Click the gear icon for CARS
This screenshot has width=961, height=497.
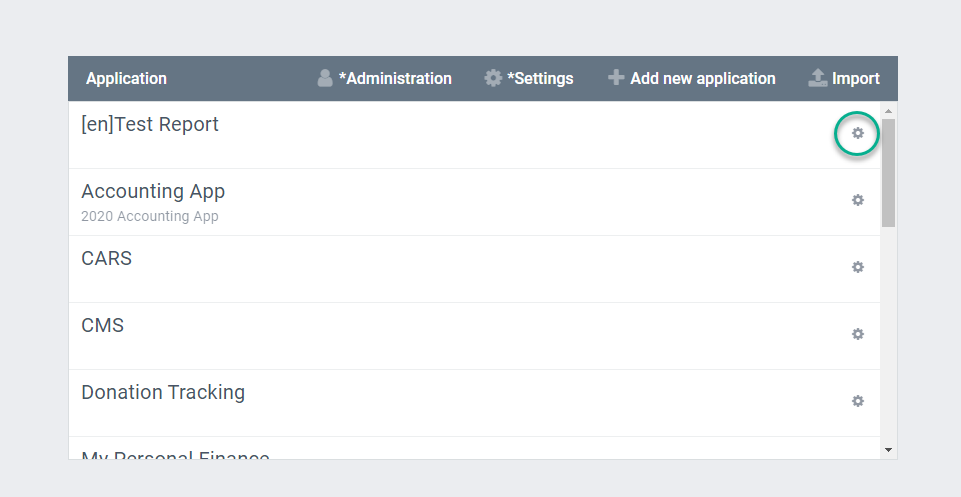(x=857, y=267)
